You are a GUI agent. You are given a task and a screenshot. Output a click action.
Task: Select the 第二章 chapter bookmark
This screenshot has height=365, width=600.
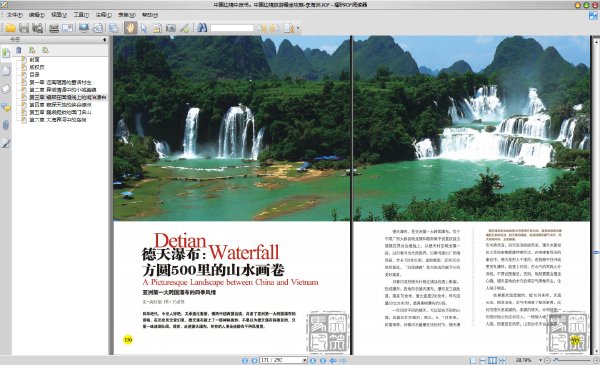[63, 90]
